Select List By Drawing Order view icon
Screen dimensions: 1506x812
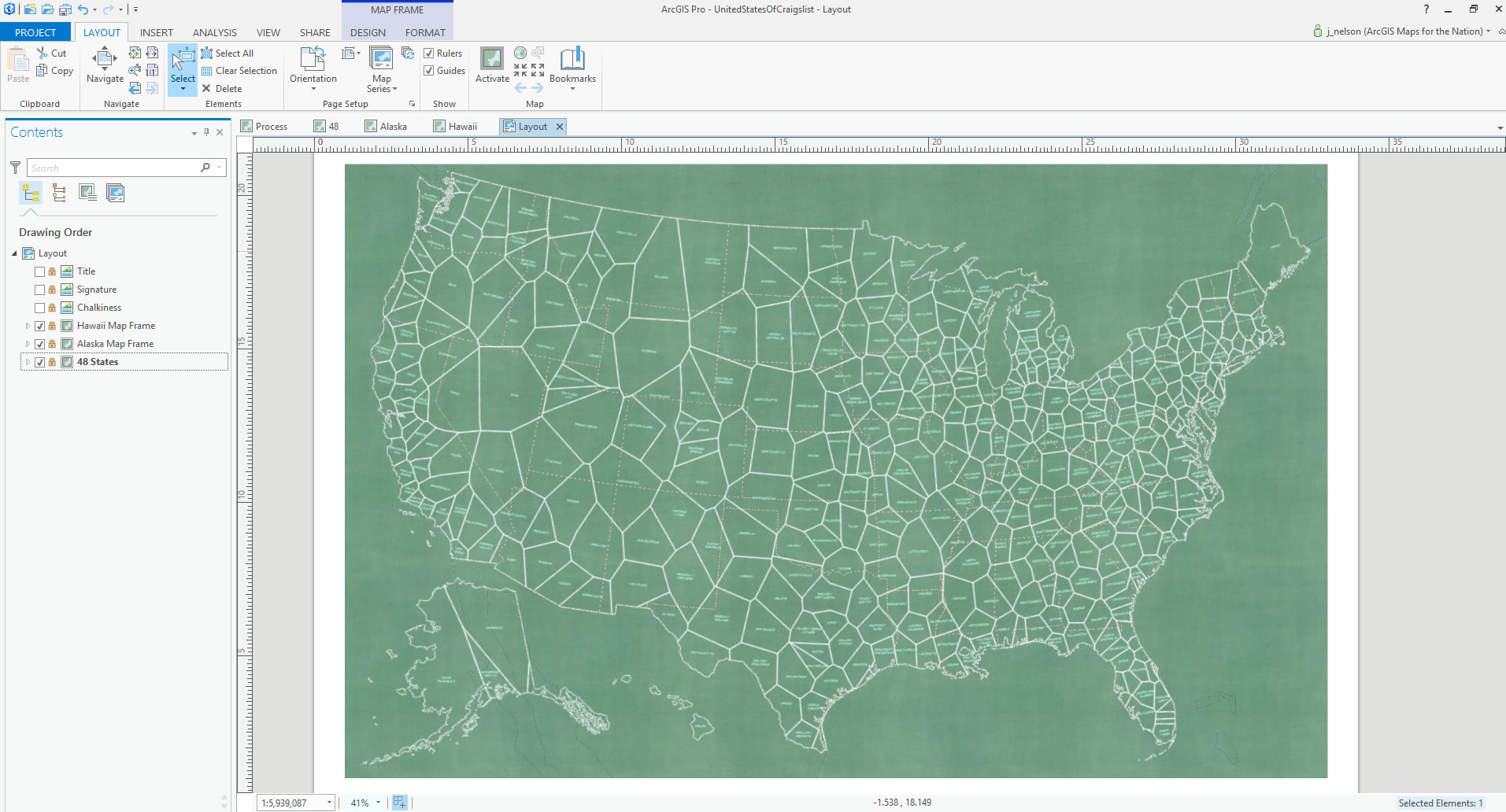(31, 193)
